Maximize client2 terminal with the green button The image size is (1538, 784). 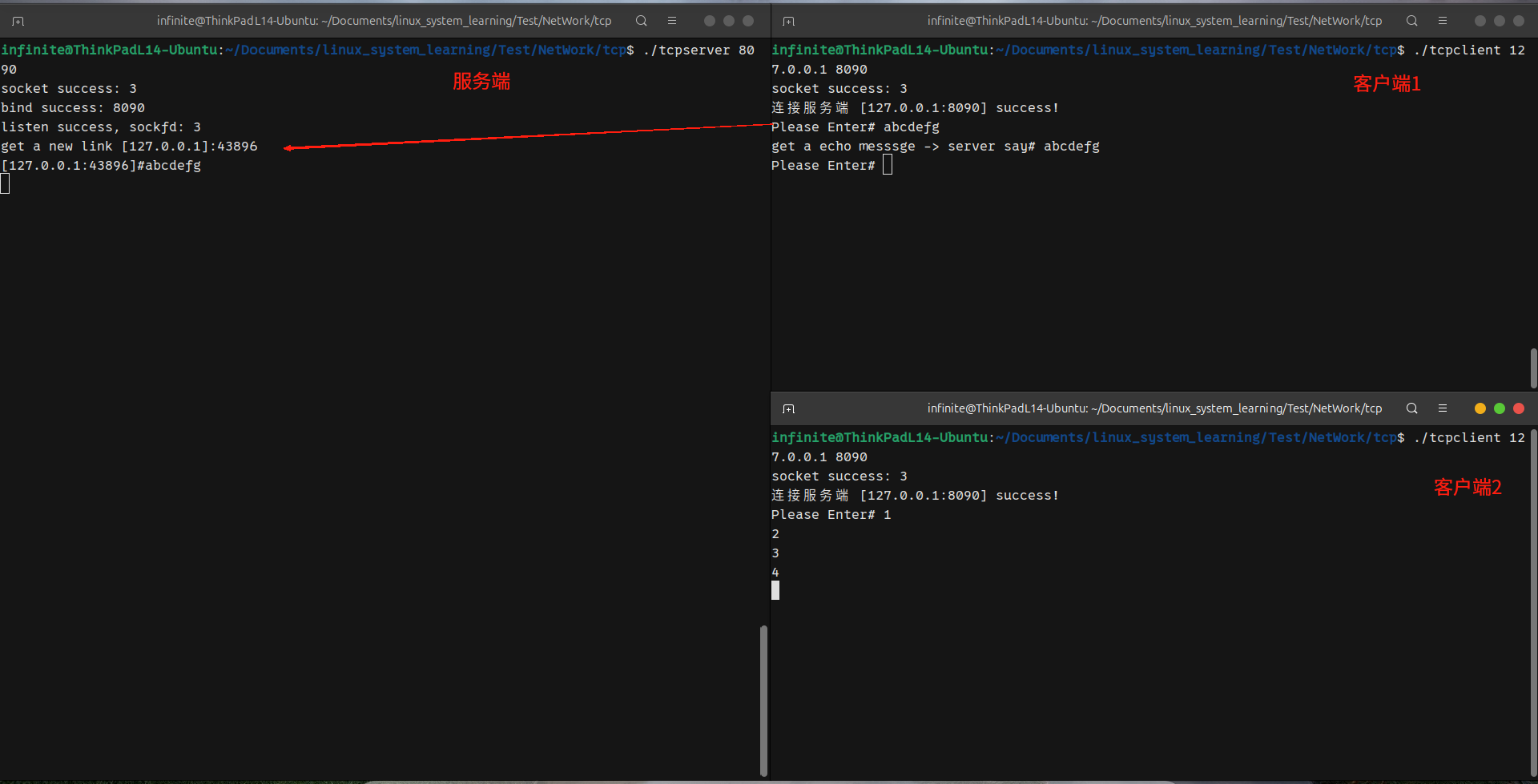(x=1499, y=408)
